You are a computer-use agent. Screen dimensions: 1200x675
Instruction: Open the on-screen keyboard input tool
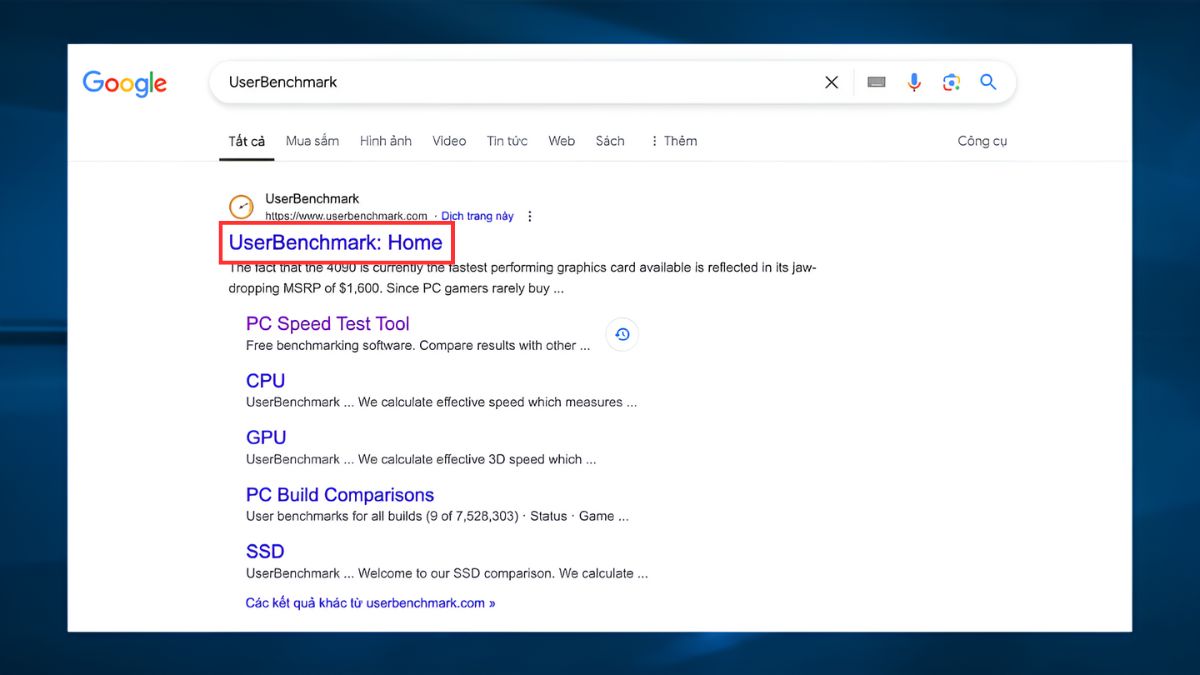(876, 82)
